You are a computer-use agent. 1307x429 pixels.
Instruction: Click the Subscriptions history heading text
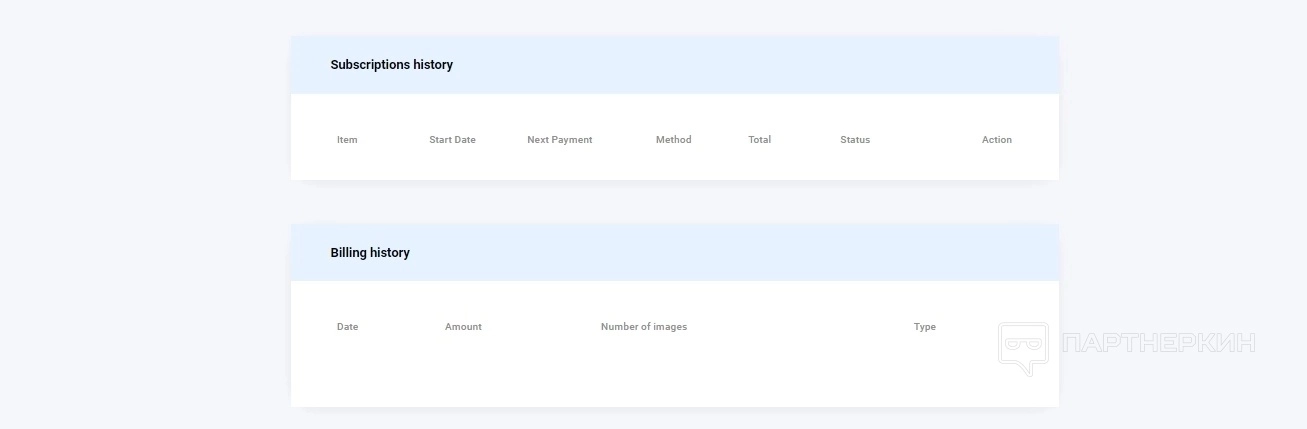(x=391, y=65)
